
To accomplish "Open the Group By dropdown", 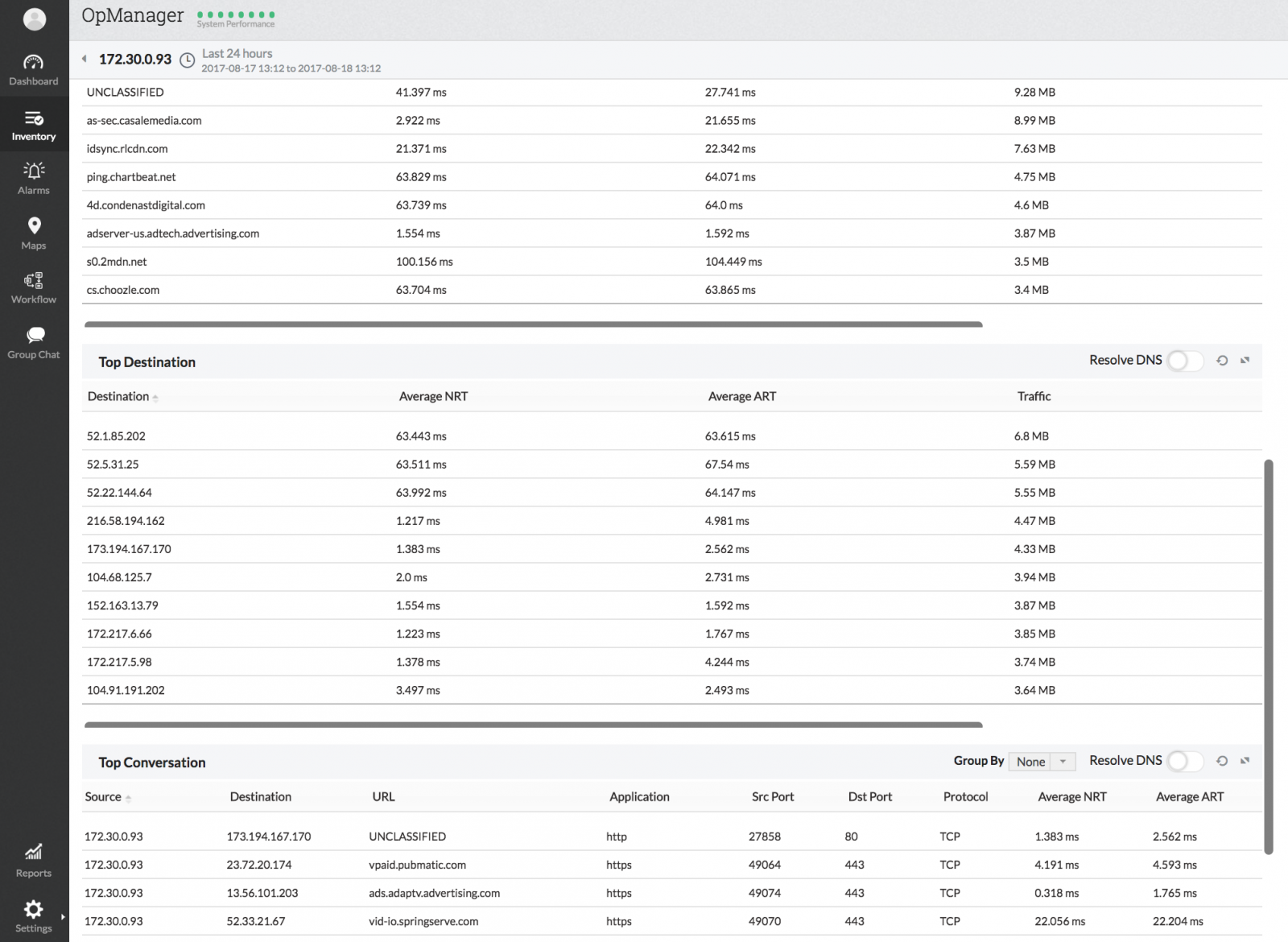I will (1042, 762).
